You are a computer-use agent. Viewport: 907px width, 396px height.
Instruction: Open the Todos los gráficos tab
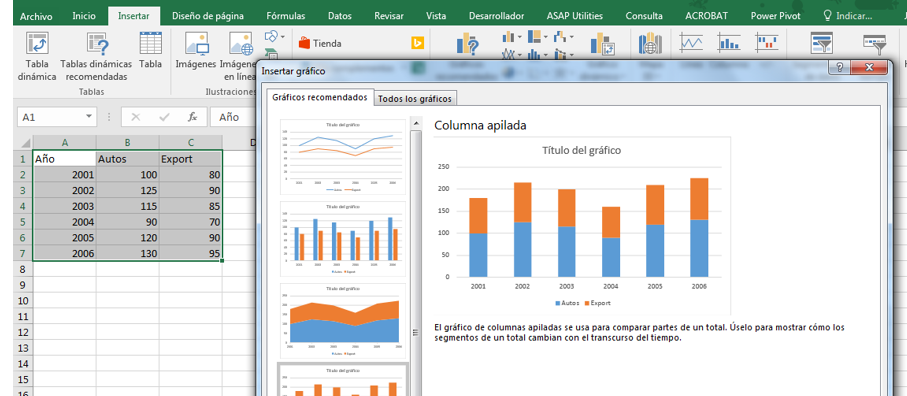point(414,99)
